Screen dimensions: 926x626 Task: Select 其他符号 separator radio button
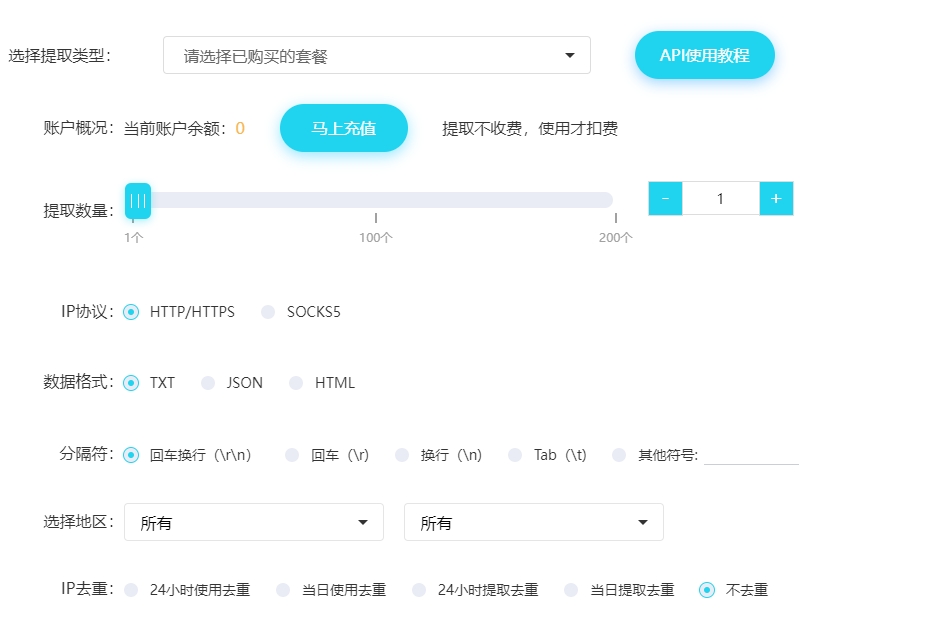[x=619, y=455]
